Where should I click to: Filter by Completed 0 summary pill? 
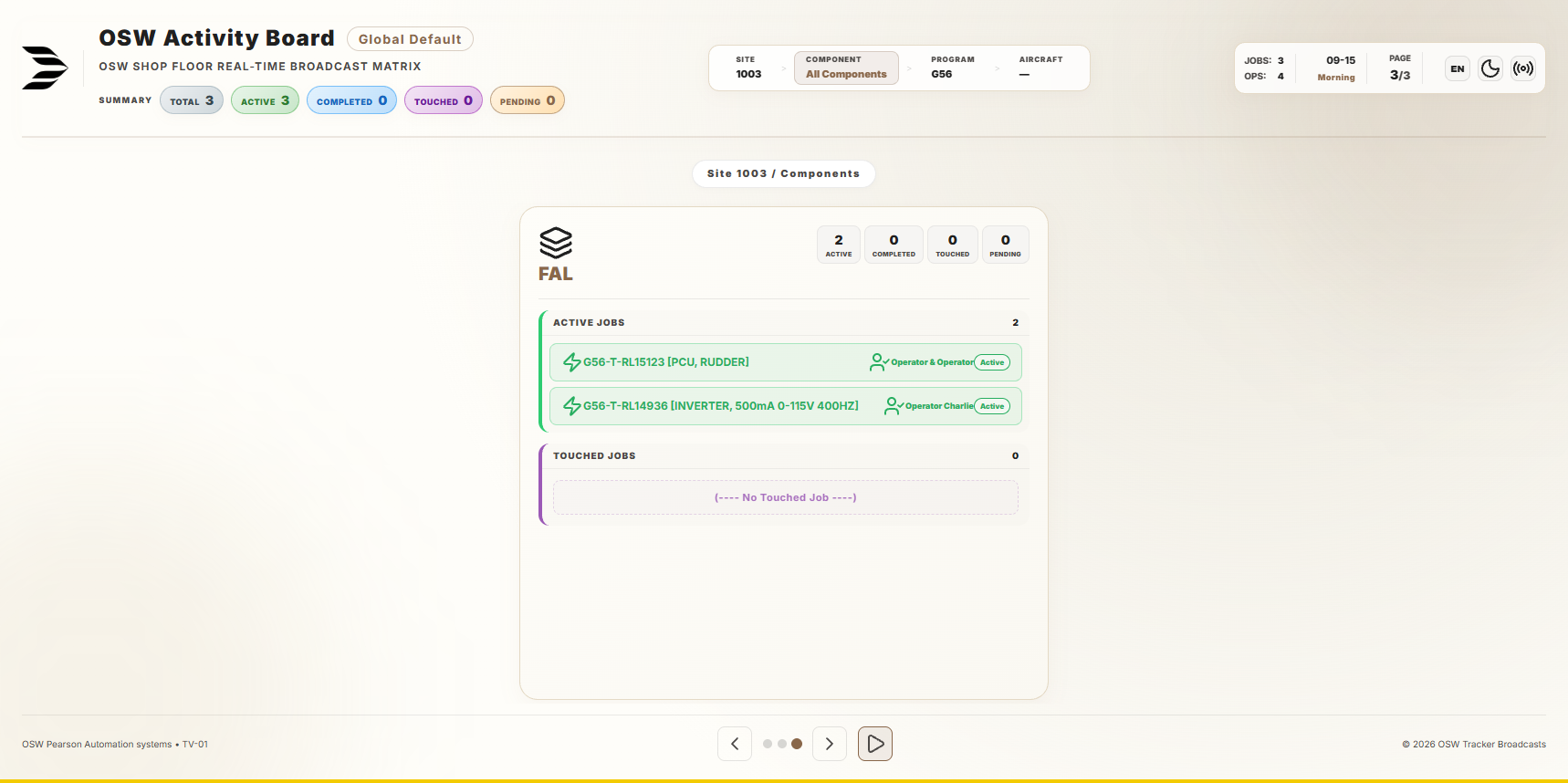coord(351,100)
